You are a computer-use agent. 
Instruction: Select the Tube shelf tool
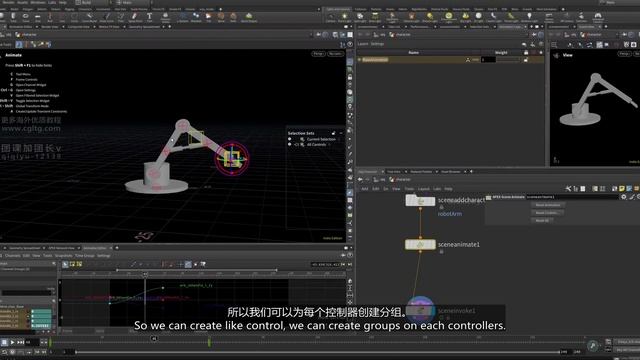point(13,17)
